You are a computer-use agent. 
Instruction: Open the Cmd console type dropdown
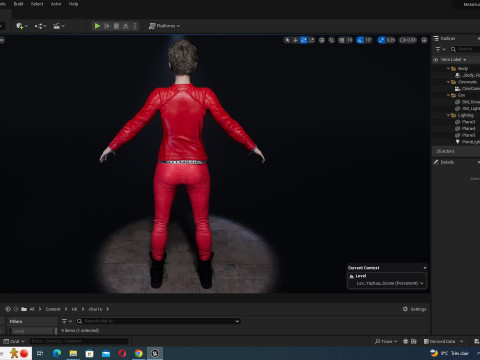pos(14,341)
